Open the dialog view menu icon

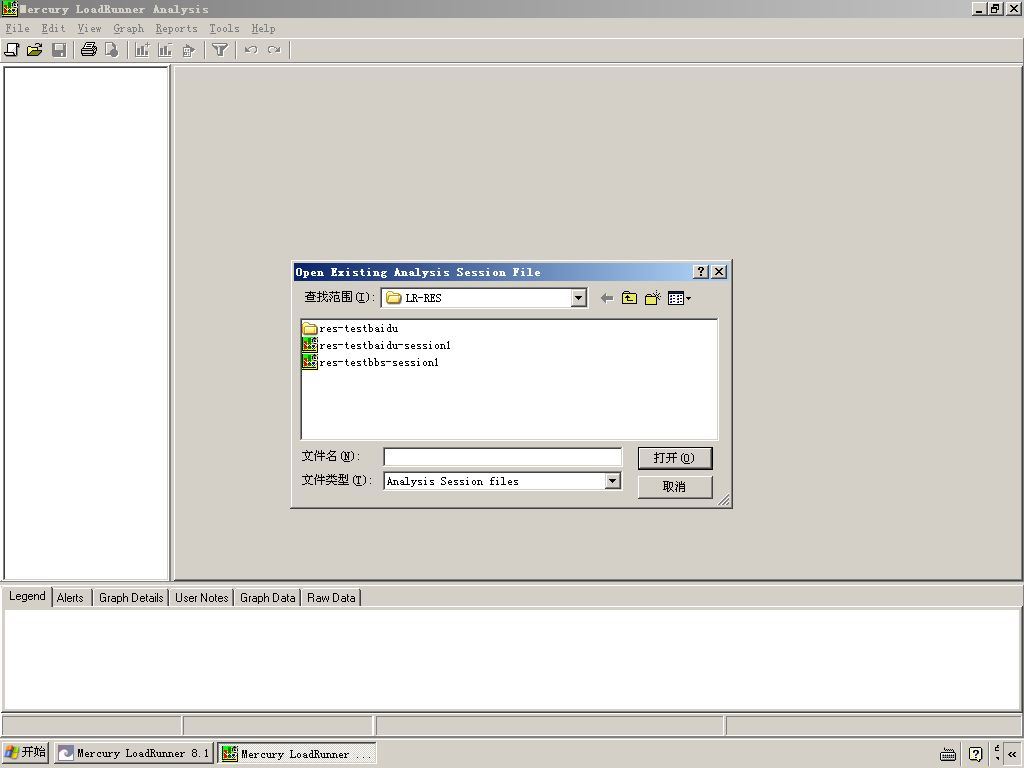tap(679, 298)
